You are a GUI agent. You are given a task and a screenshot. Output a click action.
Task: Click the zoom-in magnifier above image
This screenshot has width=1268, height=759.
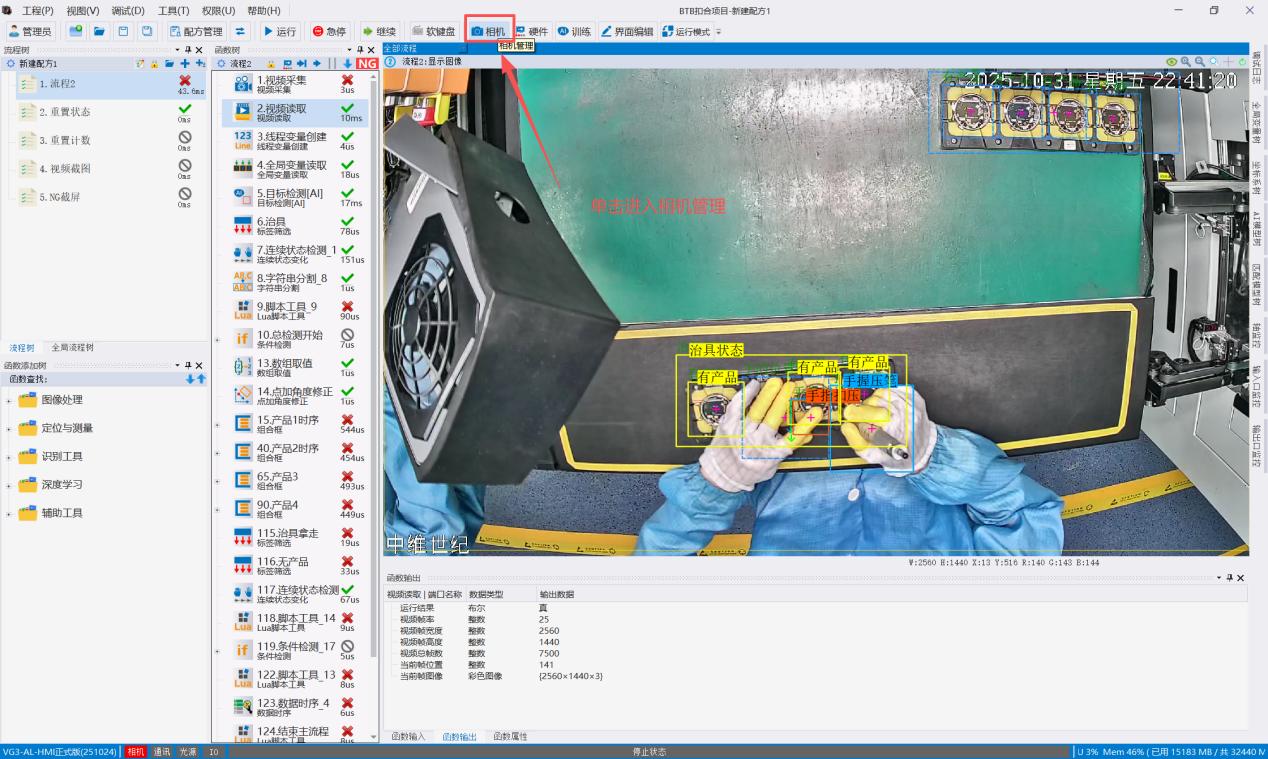pyautogui.click(x=1185, y=61)
